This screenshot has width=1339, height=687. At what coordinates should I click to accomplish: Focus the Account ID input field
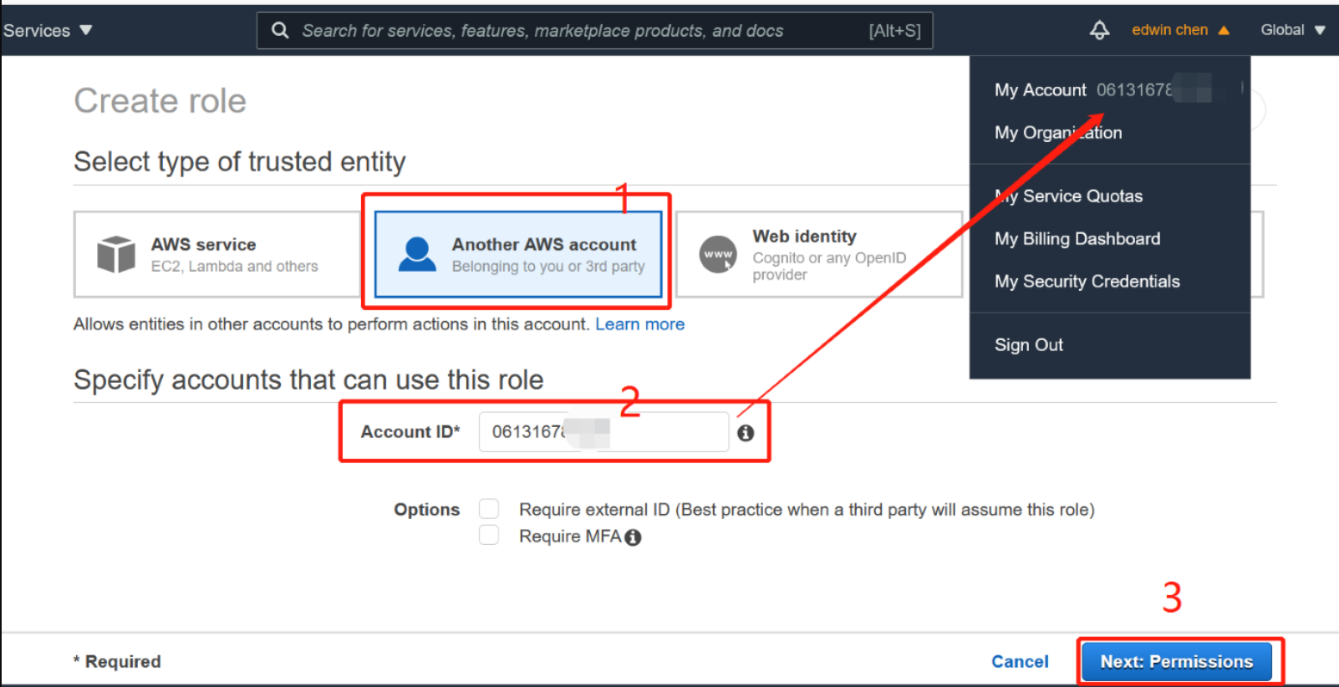pos(604,432)
